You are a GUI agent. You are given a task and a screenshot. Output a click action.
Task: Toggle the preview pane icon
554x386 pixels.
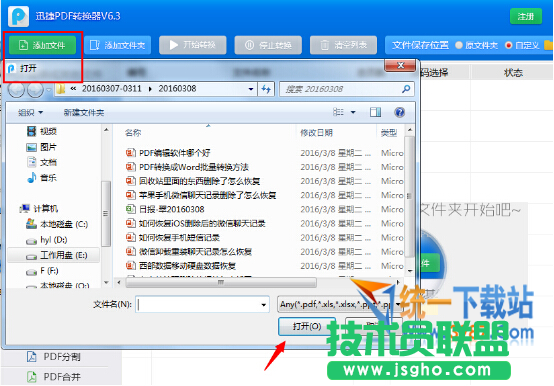coord(375,112)
